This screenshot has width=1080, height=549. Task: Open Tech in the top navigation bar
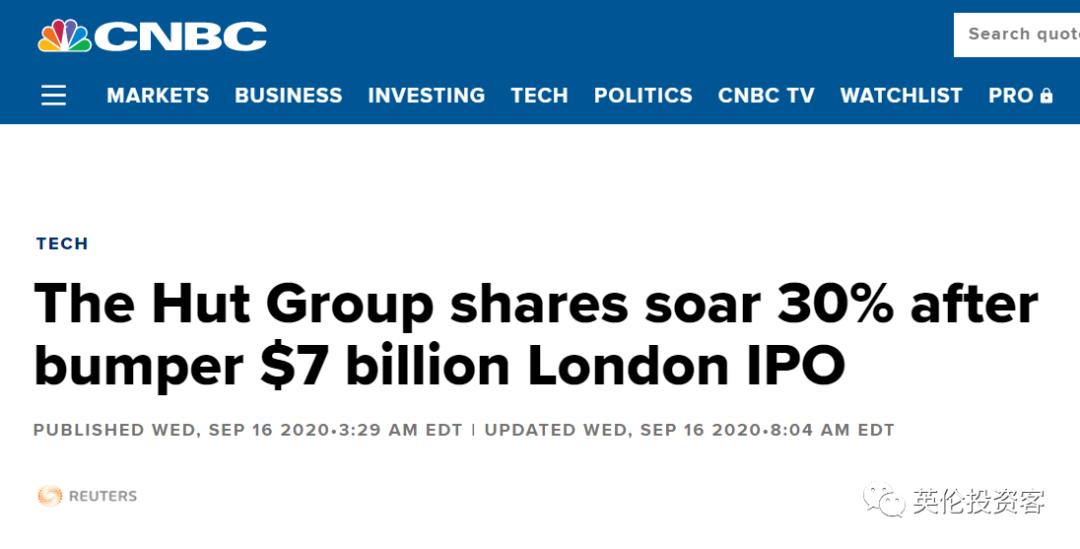coord(539,95)
